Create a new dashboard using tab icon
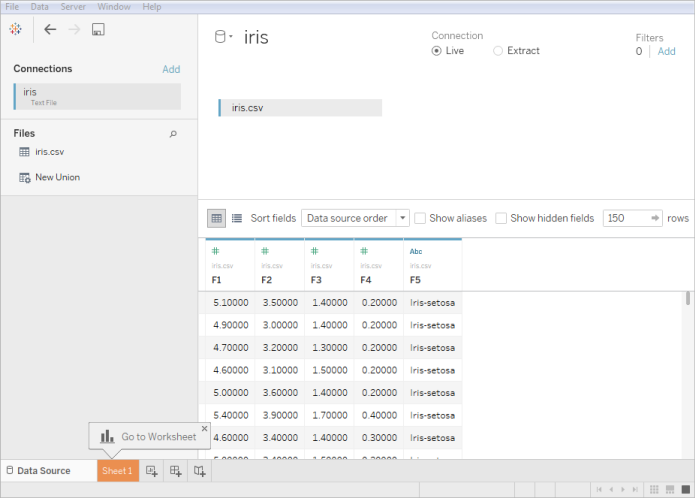 (x=176, y=471)
